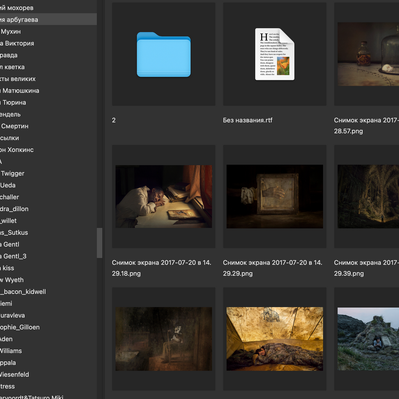Select the 'Tatsuro Miki' sidebar row
Viewport: 399px width, 399px height.
click(48, 396)
